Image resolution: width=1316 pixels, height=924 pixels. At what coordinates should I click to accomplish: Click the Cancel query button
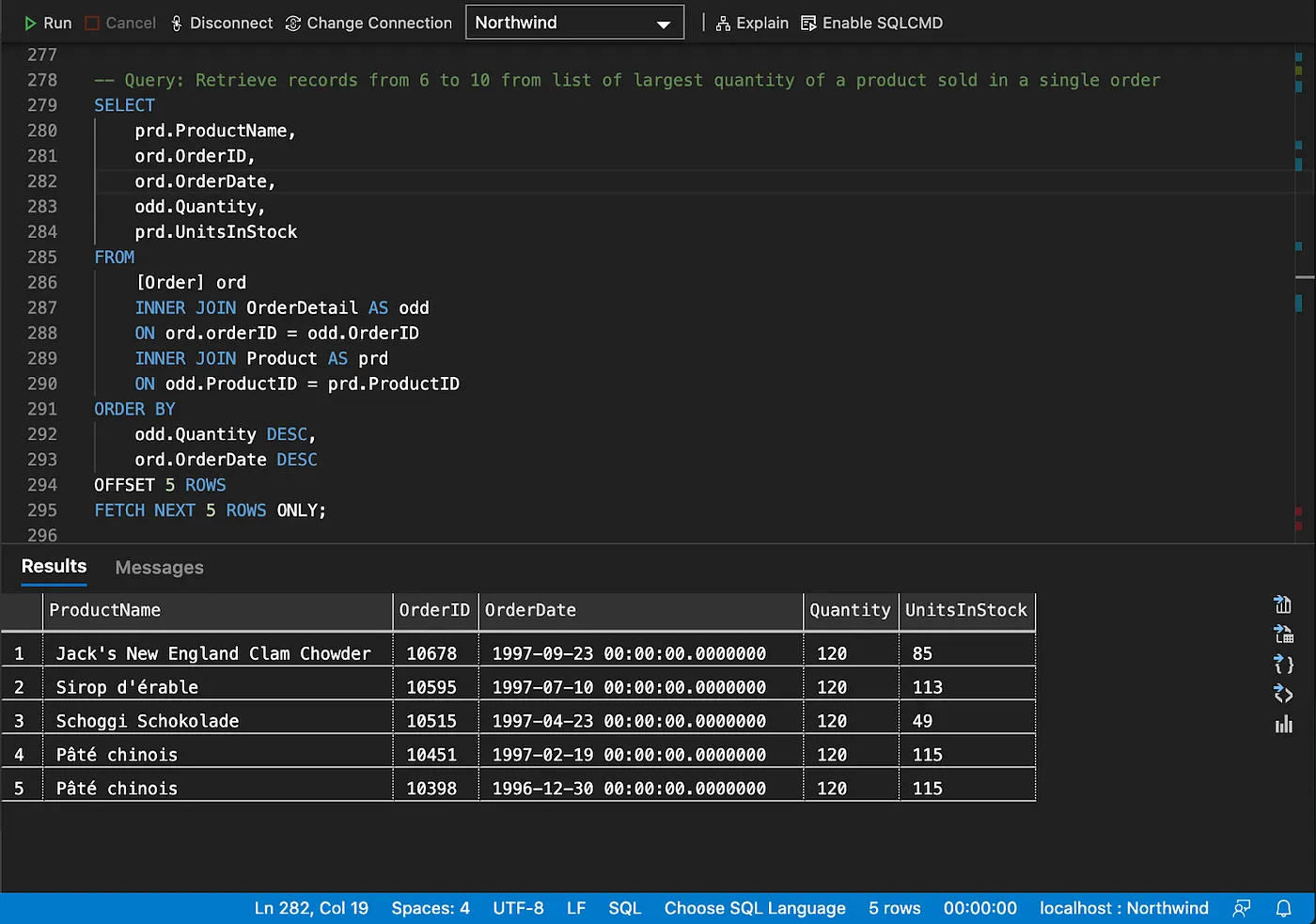(x=120, y=23)
